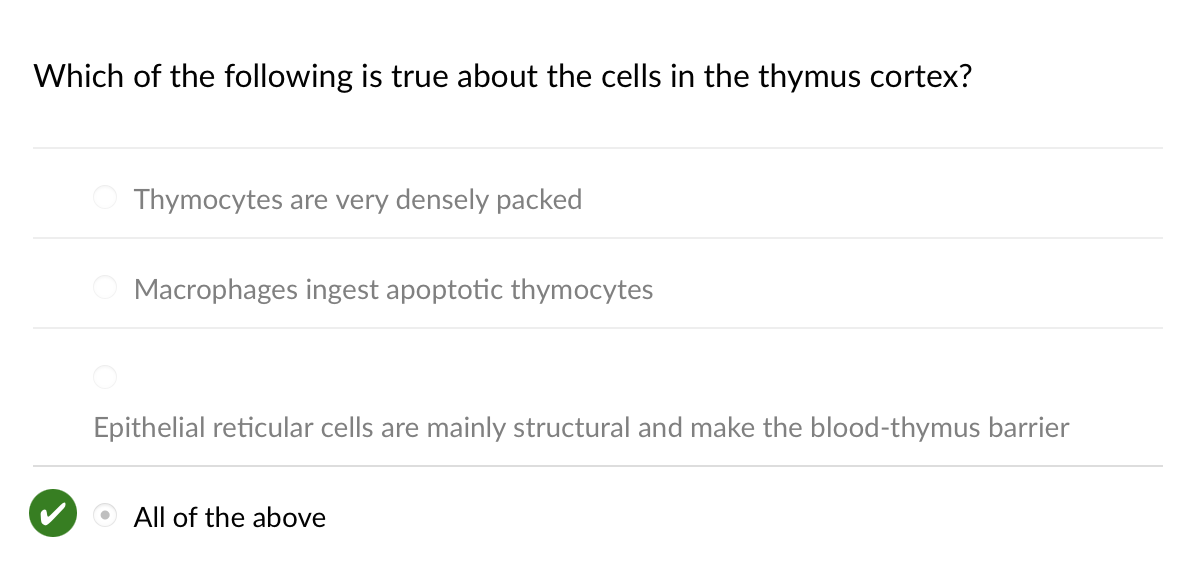This screenshot has width=1196, height=584.
Task: Choose the Epithelial reticular cells radio button
Action: pyautogui.click(x=105, y=377)
